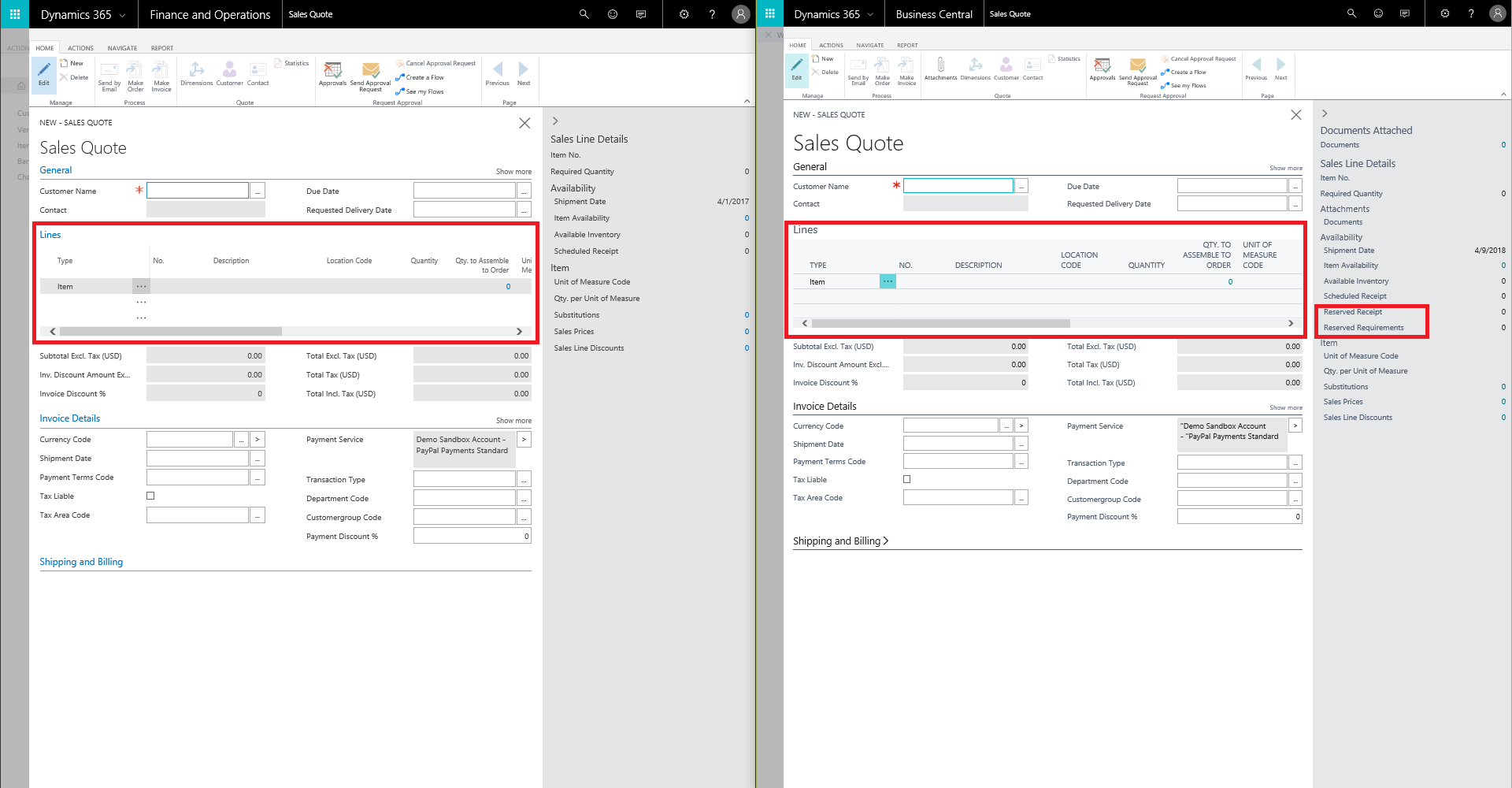Switch to NAVIGATE tab in Finance and Operations ribbon
This screenshot has width=1512, height=788.
(x=122, y=48)
